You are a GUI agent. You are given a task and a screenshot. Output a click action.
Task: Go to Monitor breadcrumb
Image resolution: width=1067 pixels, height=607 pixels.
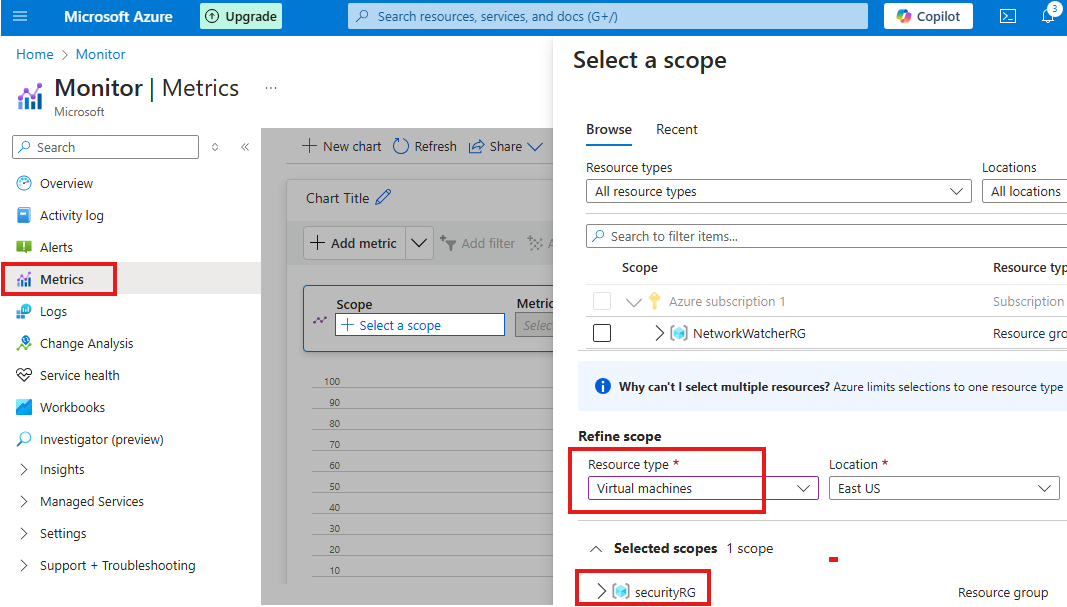(101, 54)
